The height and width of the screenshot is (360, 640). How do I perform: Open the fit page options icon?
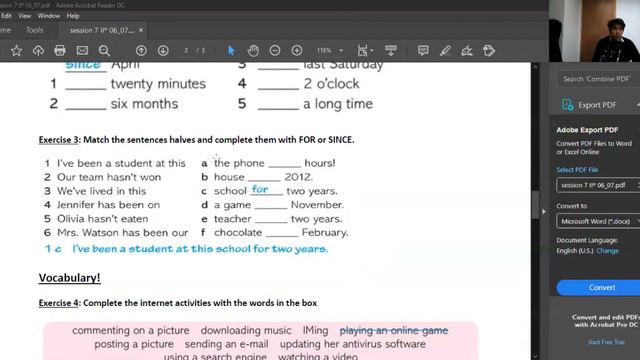pos(365,51)
